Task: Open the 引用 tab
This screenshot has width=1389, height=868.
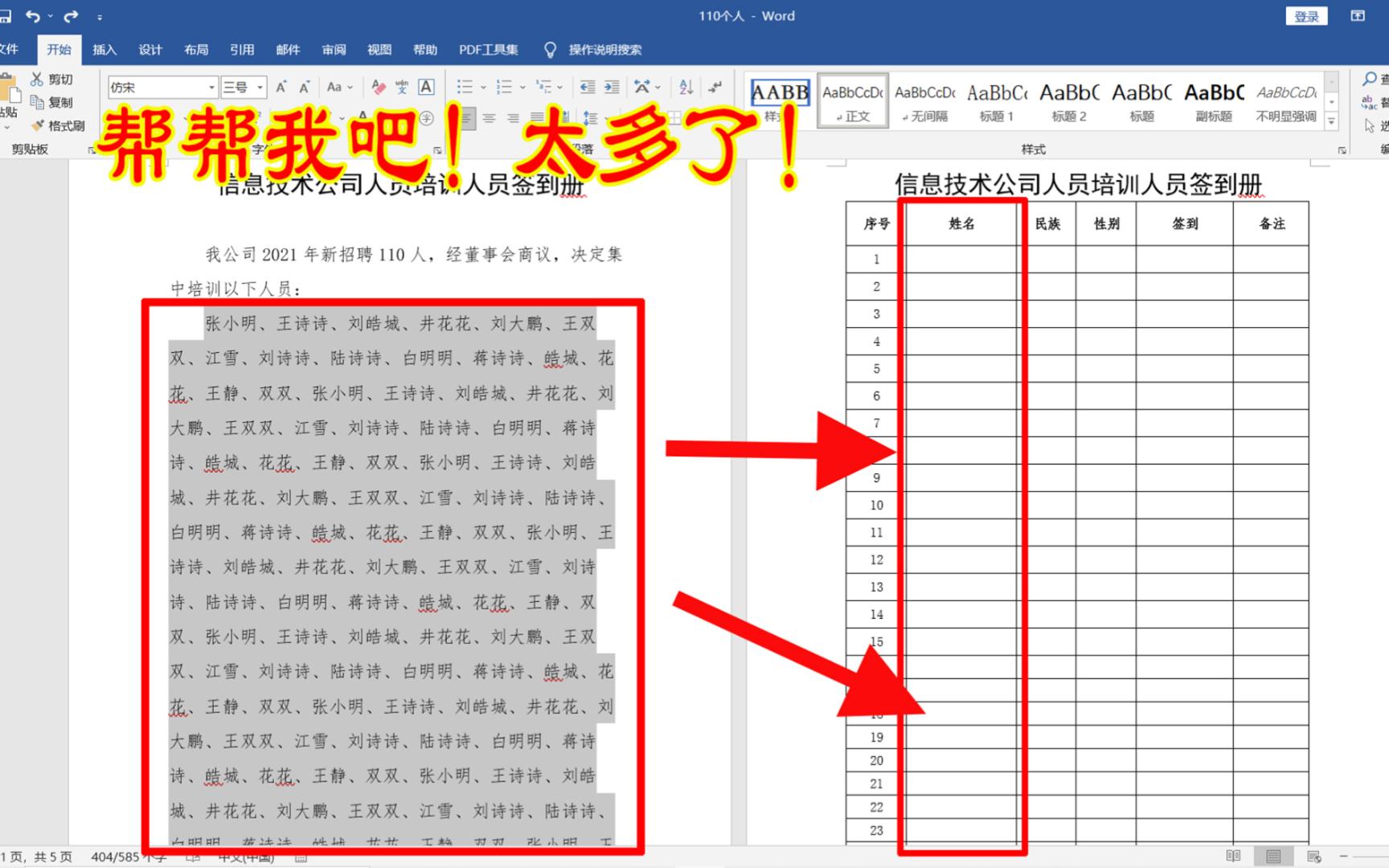Action: click(x=242, y=50)
